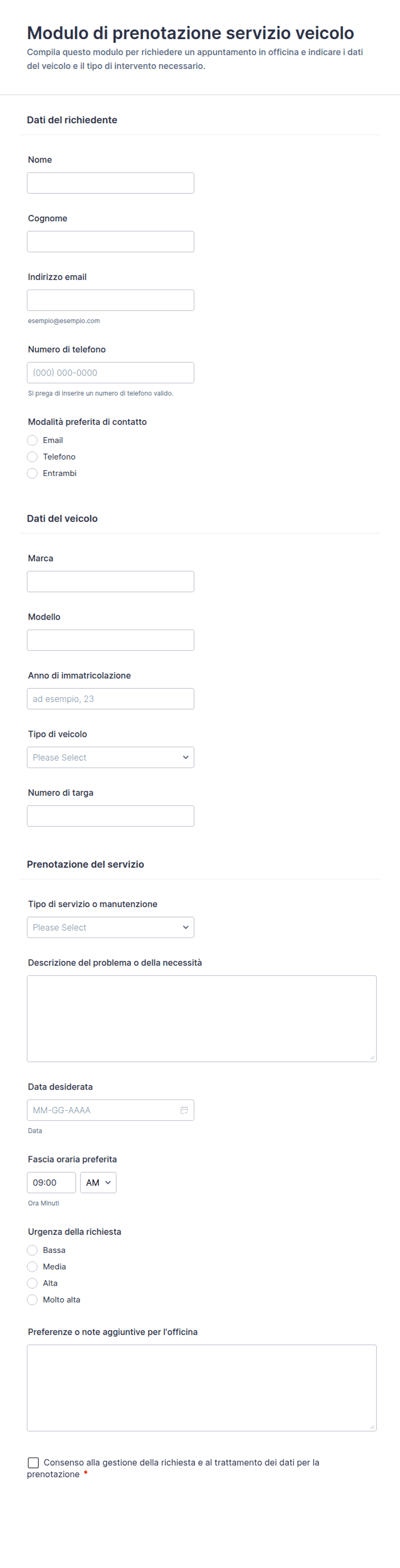Select Entrambi contact option

[x=33, y=473]
